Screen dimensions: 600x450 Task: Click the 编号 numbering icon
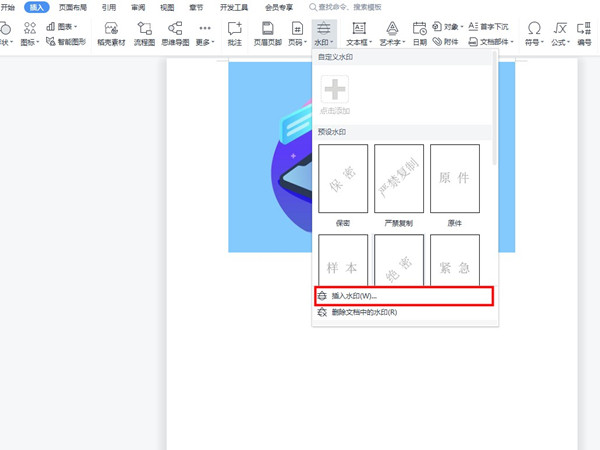click(584, 33)
